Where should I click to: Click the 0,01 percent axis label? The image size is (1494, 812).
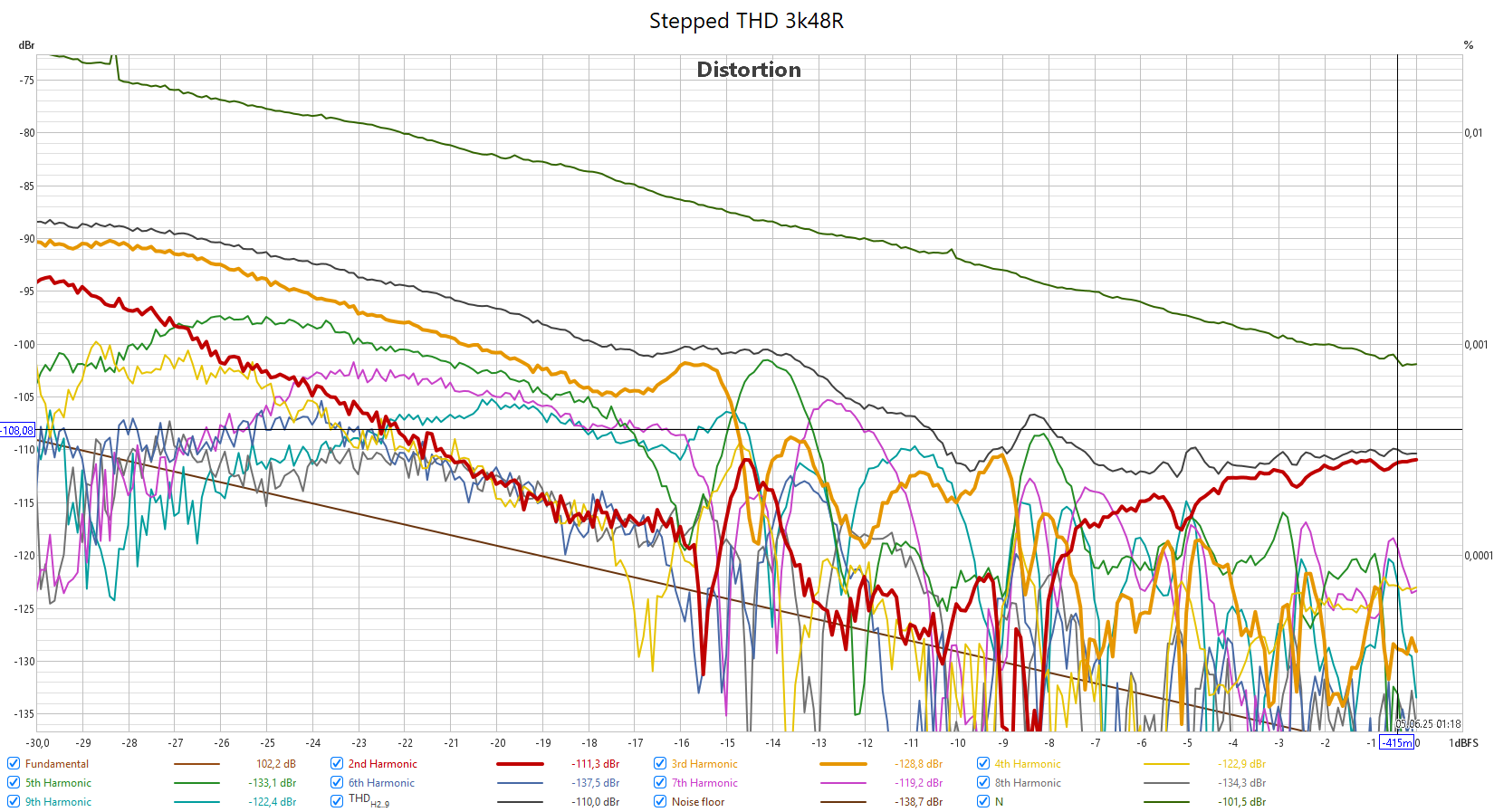[x=1474, y=133]
